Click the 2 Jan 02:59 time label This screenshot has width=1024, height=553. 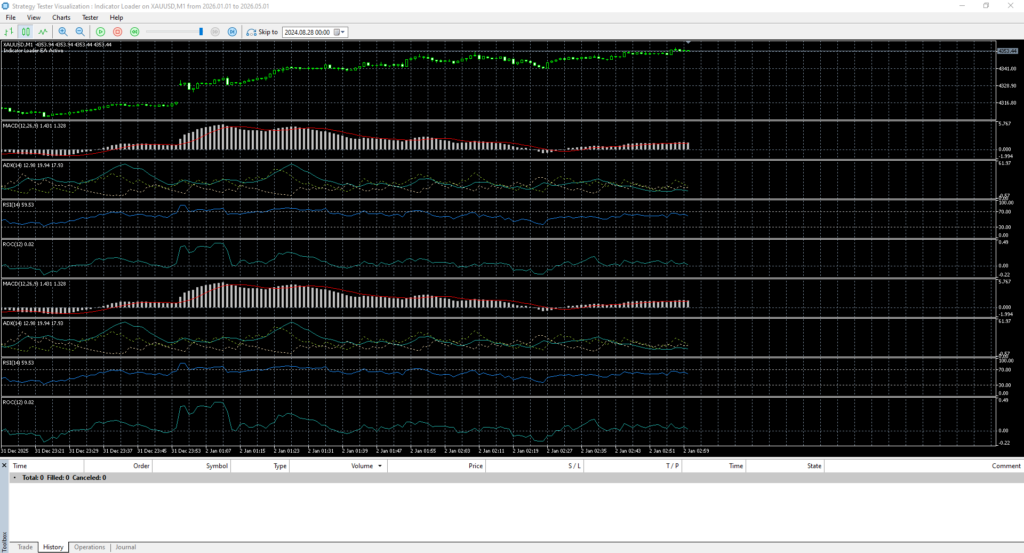[696, 451]
